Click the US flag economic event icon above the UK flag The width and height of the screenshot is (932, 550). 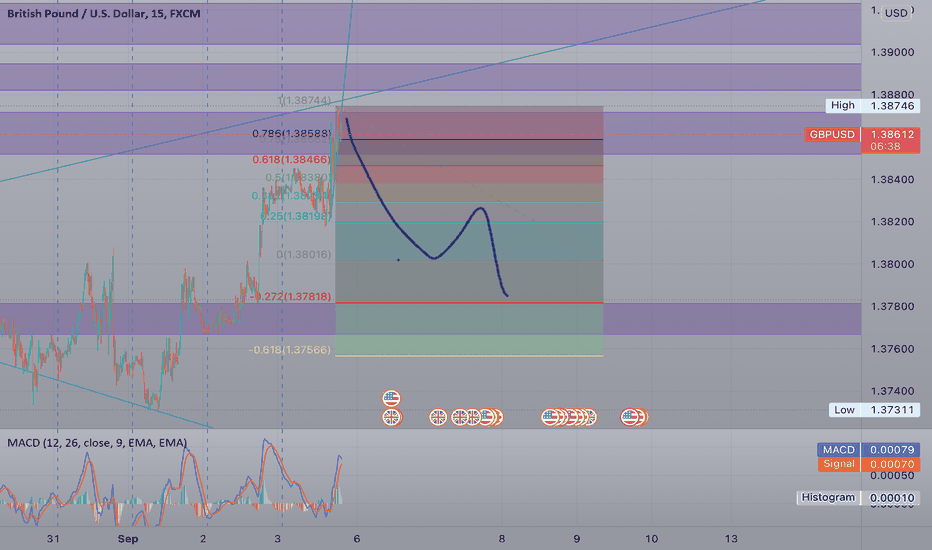click(391, 398)
